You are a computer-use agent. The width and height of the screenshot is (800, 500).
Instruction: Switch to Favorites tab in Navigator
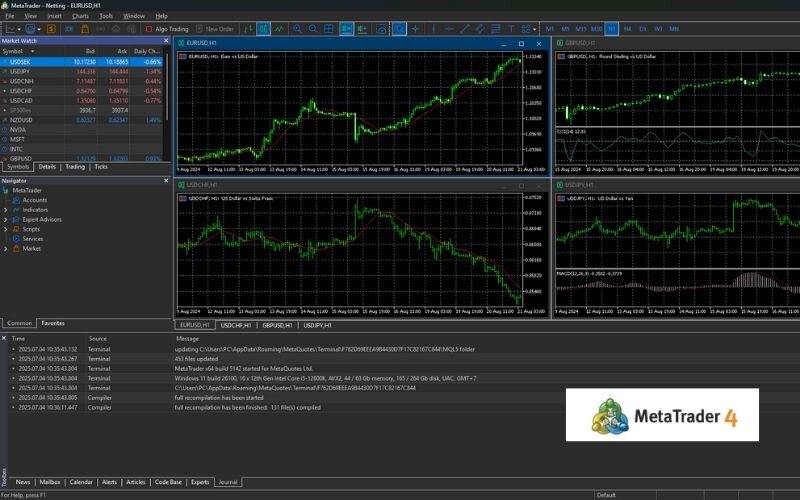tap(53, 323)
